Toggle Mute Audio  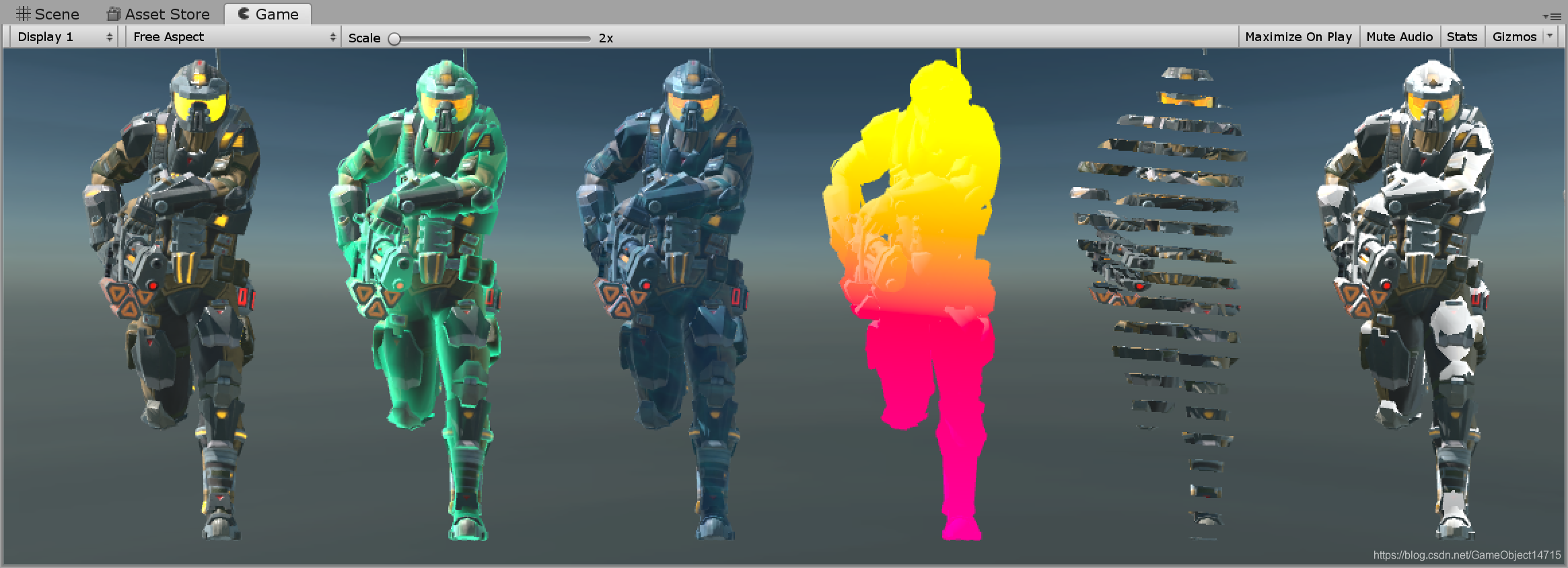click(x=1399, y=37)
